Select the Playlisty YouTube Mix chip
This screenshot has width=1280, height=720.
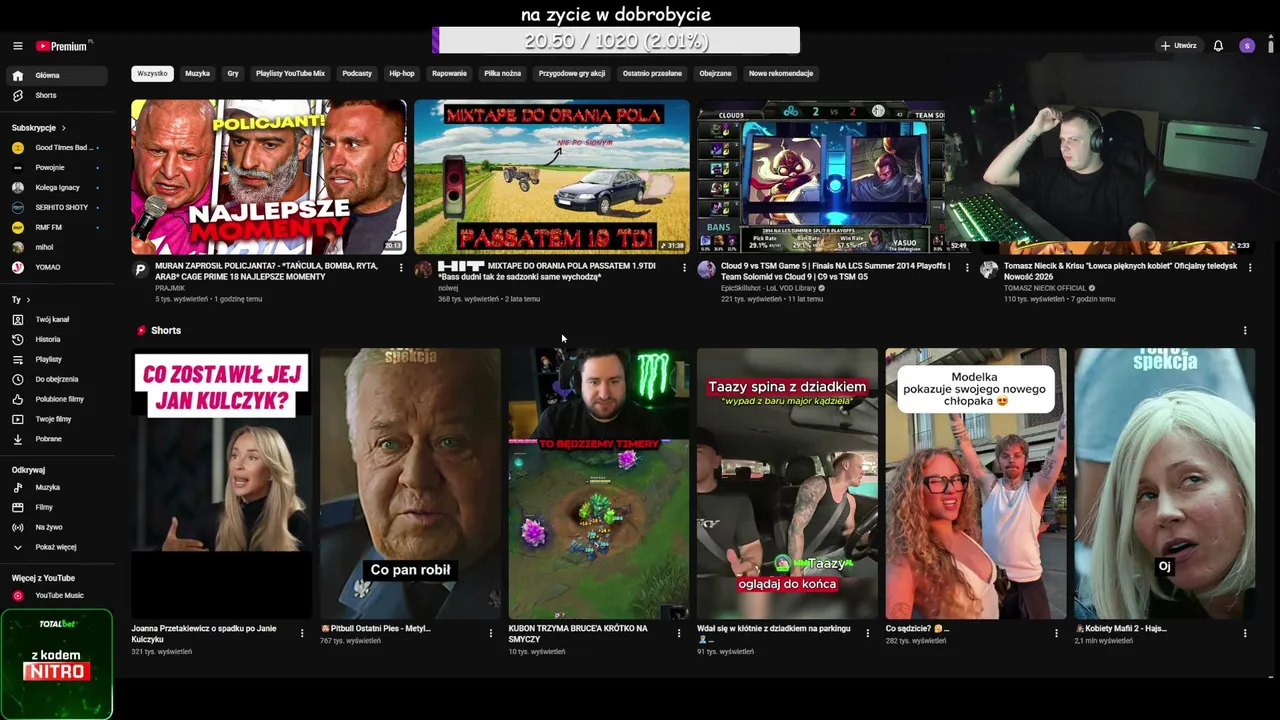290,73
